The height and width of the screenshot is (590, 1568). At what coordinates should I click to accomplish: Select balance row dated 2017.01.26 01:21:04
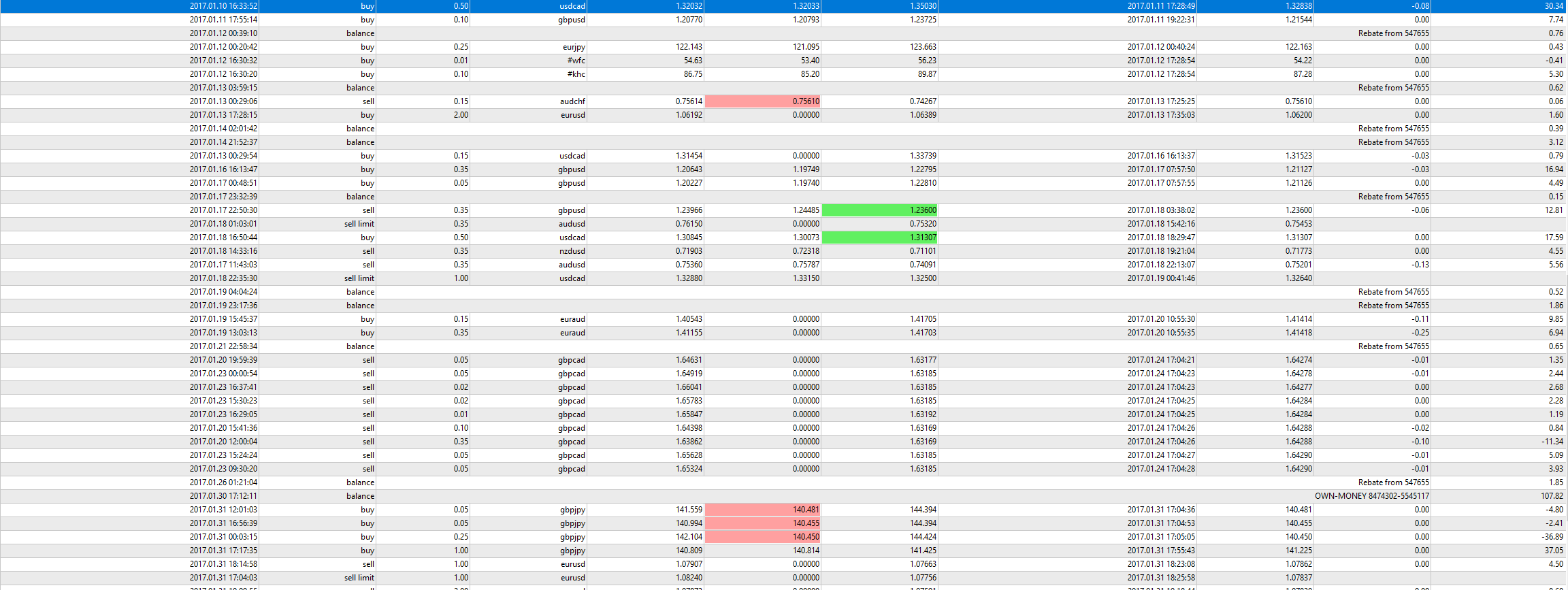[x=784, y=482]
